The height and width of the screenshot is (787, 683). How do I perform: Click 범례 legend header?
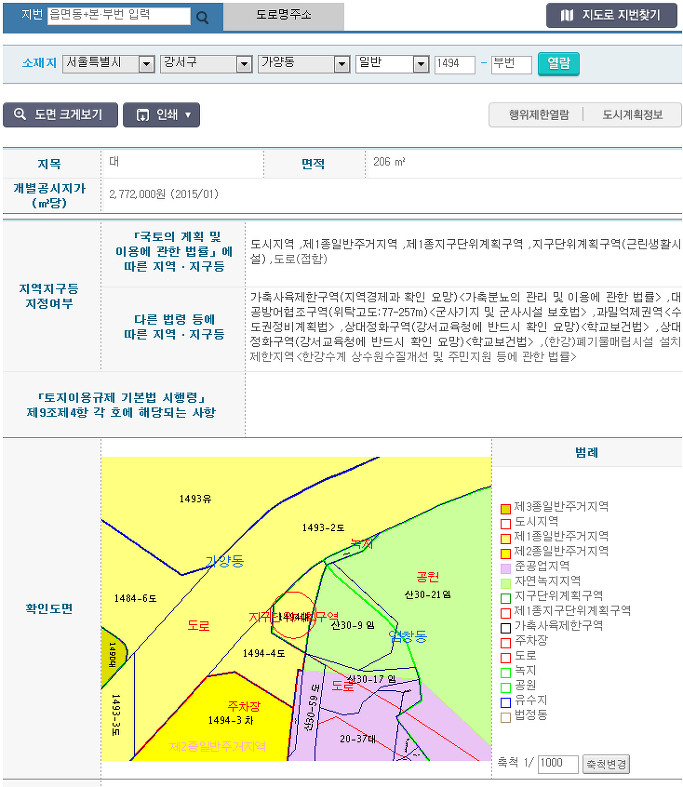(587, 452)
